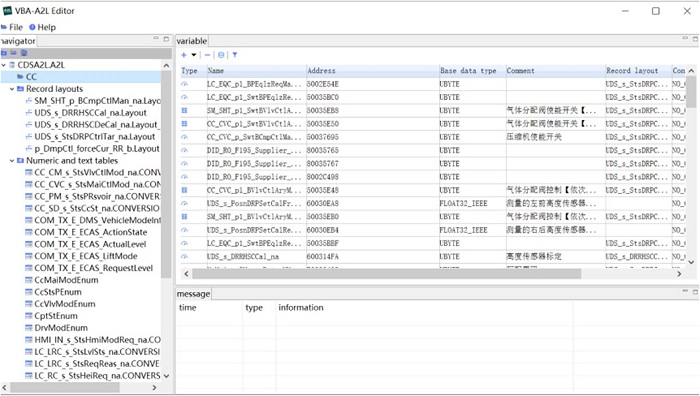This screenshot has width=700, height=396.
Task: Select CcVlvModEnum in navigator
Action: (x=65, y=304)
